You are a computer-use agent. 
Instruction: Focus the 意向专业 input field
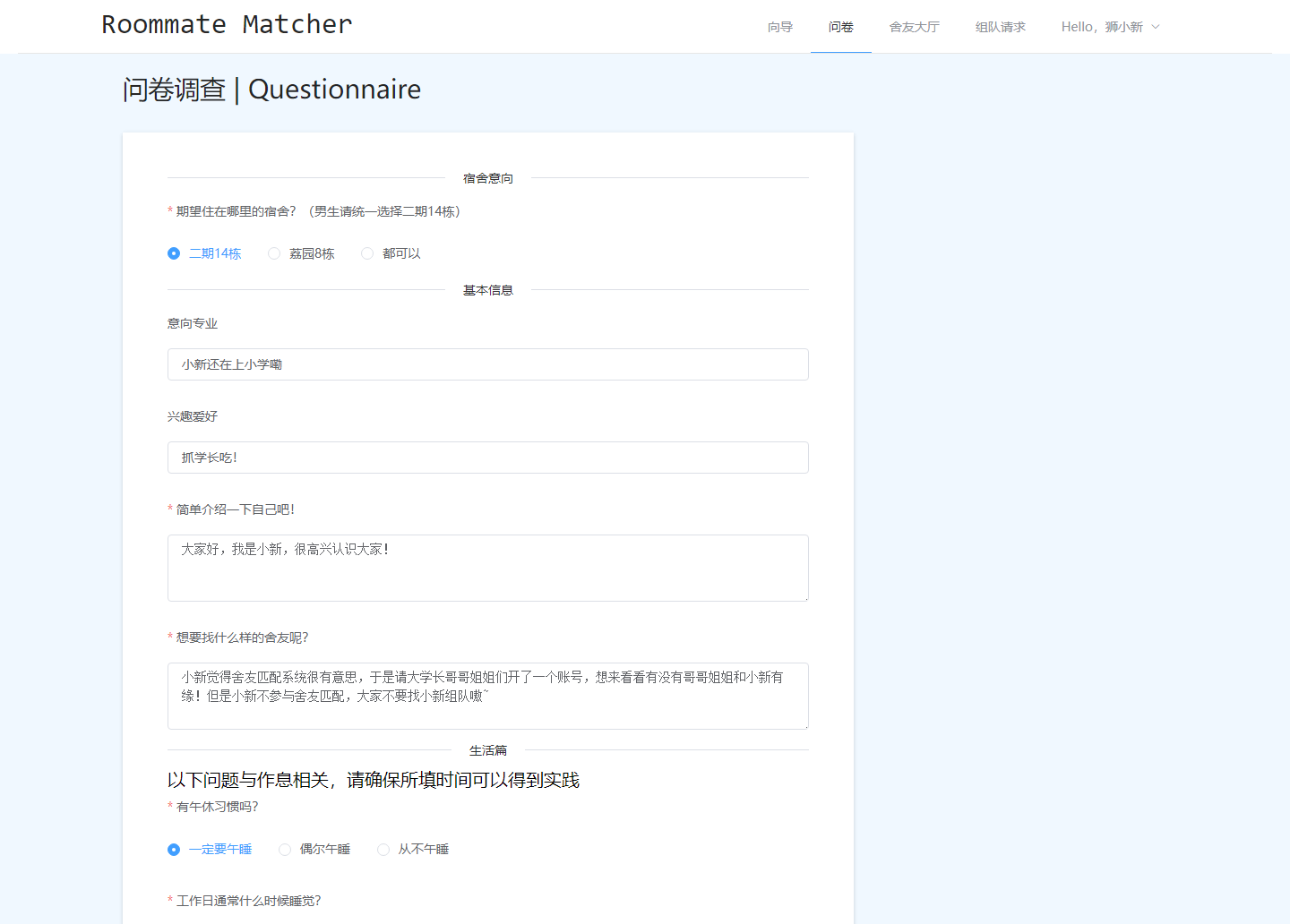[x=488, y=364]
